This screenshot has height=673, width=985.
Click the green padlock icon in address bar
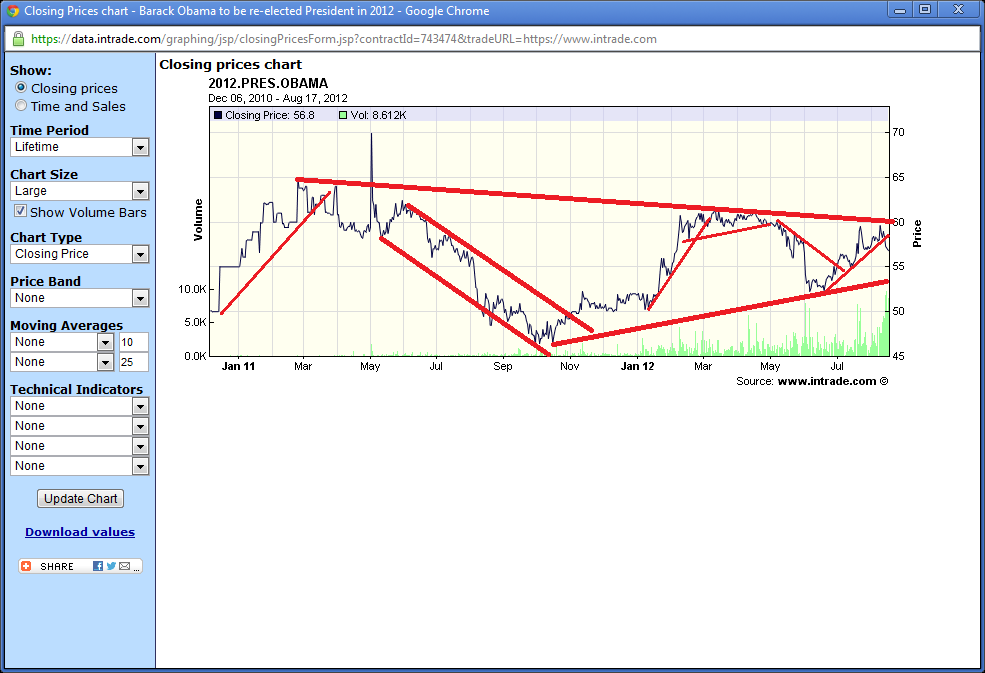pos(18,39)
